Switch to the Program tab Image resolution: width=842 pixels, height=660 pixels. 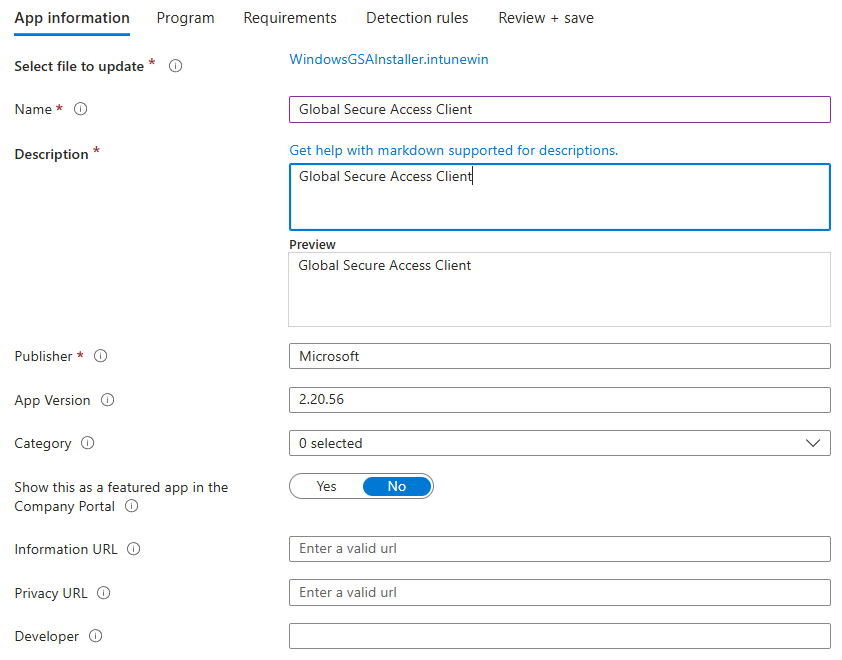(185, 18)
